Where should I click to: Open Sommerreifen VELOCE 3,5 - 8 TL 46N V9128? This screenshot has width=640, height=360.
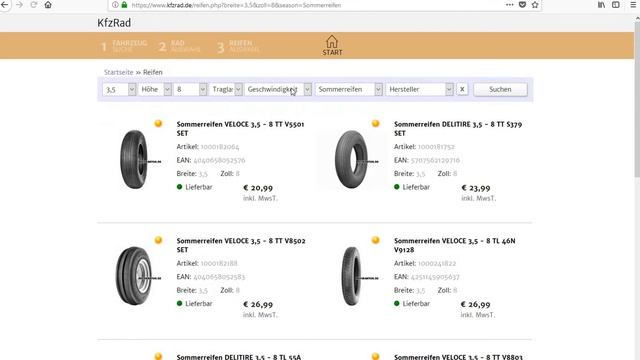pyautogui.click(x=455, y=245)
